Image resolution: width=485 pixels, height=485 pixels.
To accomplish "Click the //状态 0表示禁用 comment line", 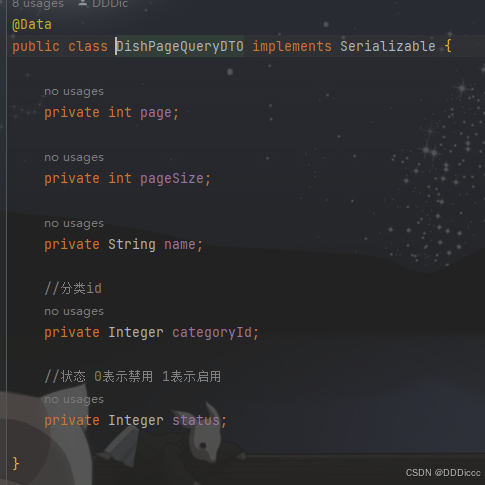I will (x=133, y=377).
